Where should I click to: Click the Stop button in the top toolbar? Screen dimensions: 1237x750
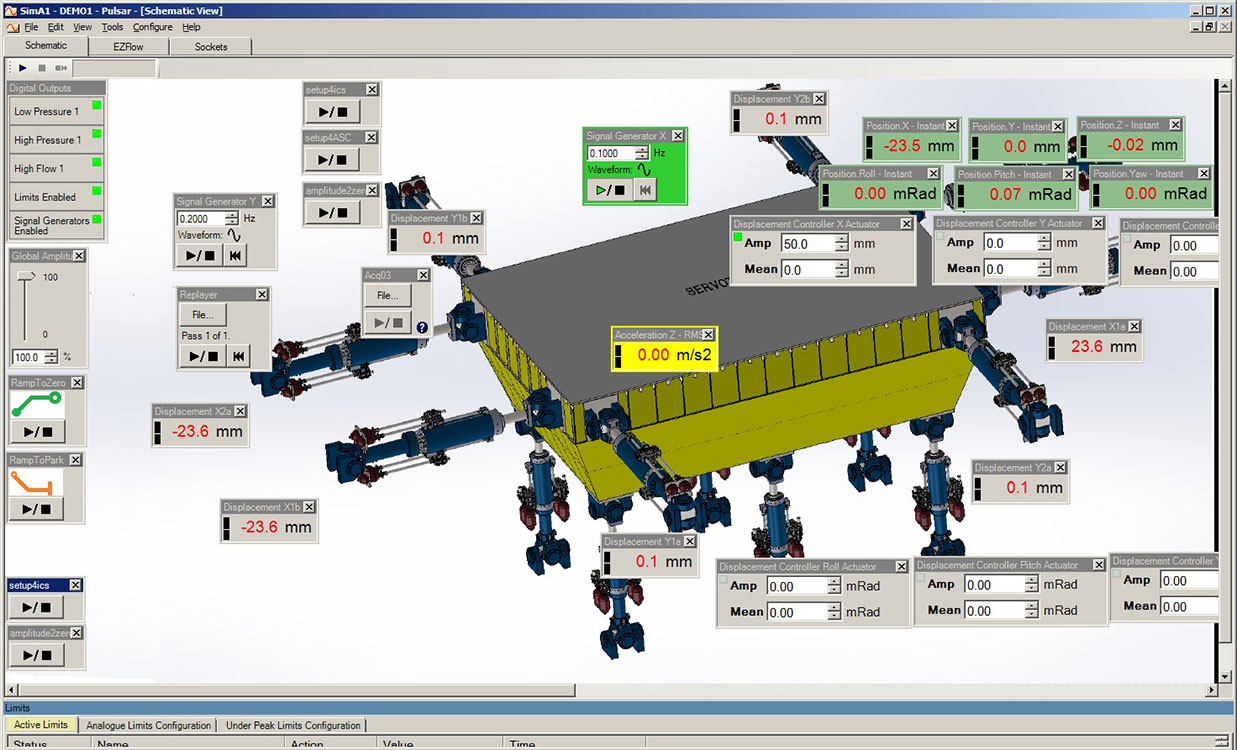tap(42, 68)
